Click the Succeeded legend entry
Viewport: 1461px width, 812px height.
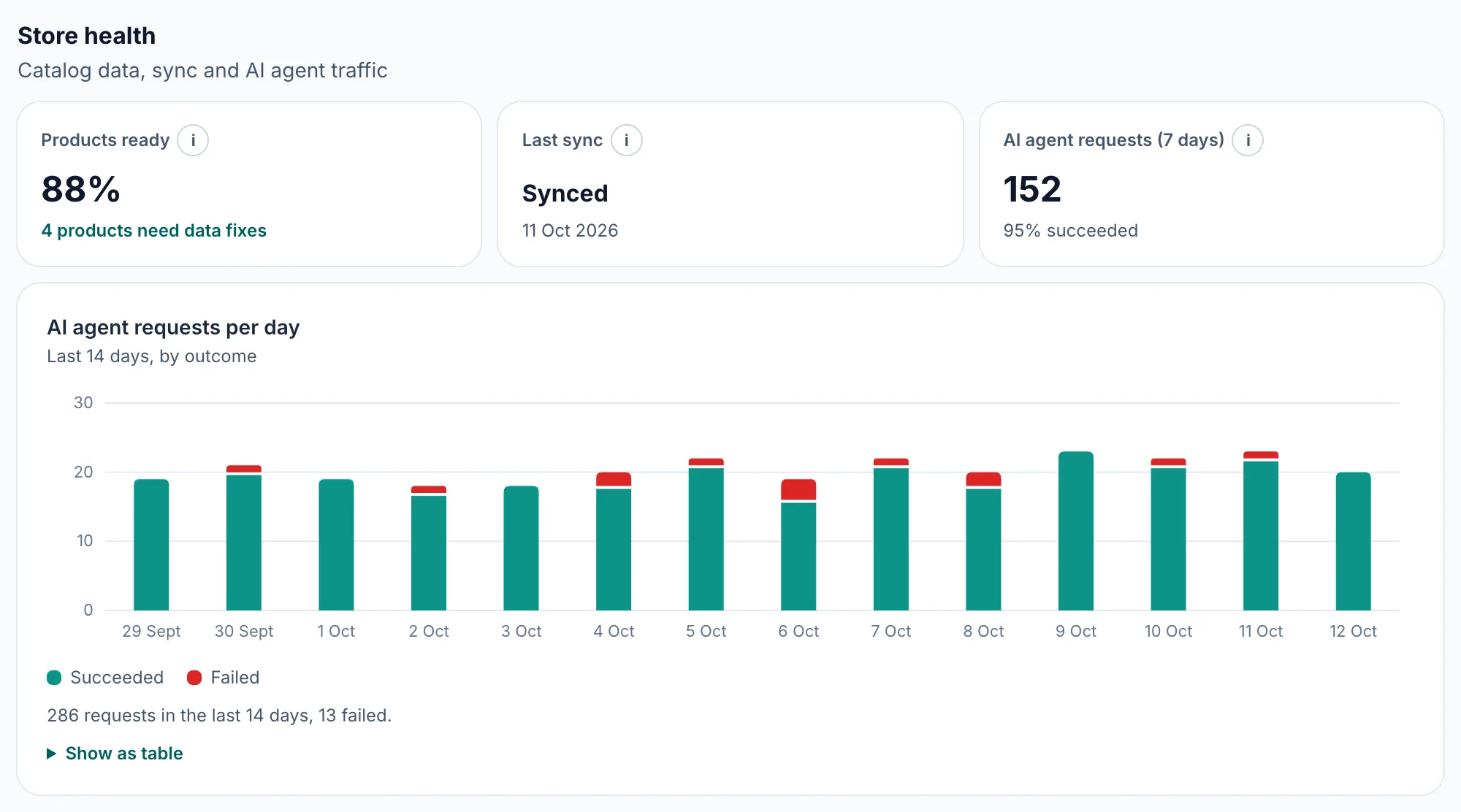(x=106, y=678)
